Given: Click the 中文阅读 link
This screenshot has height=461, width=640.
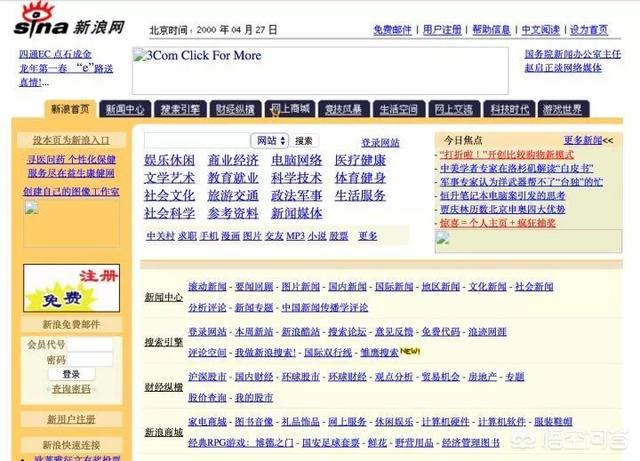Looking at the screenshot, I should [x=540, y=30].
